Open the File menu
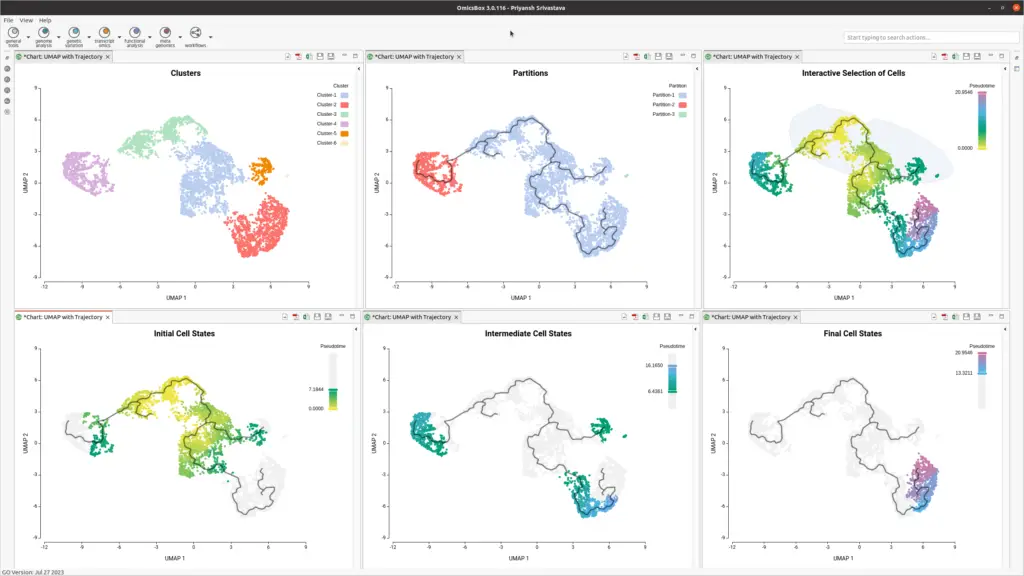Viewport: 1024px width, 576px height. click(8, 20)
